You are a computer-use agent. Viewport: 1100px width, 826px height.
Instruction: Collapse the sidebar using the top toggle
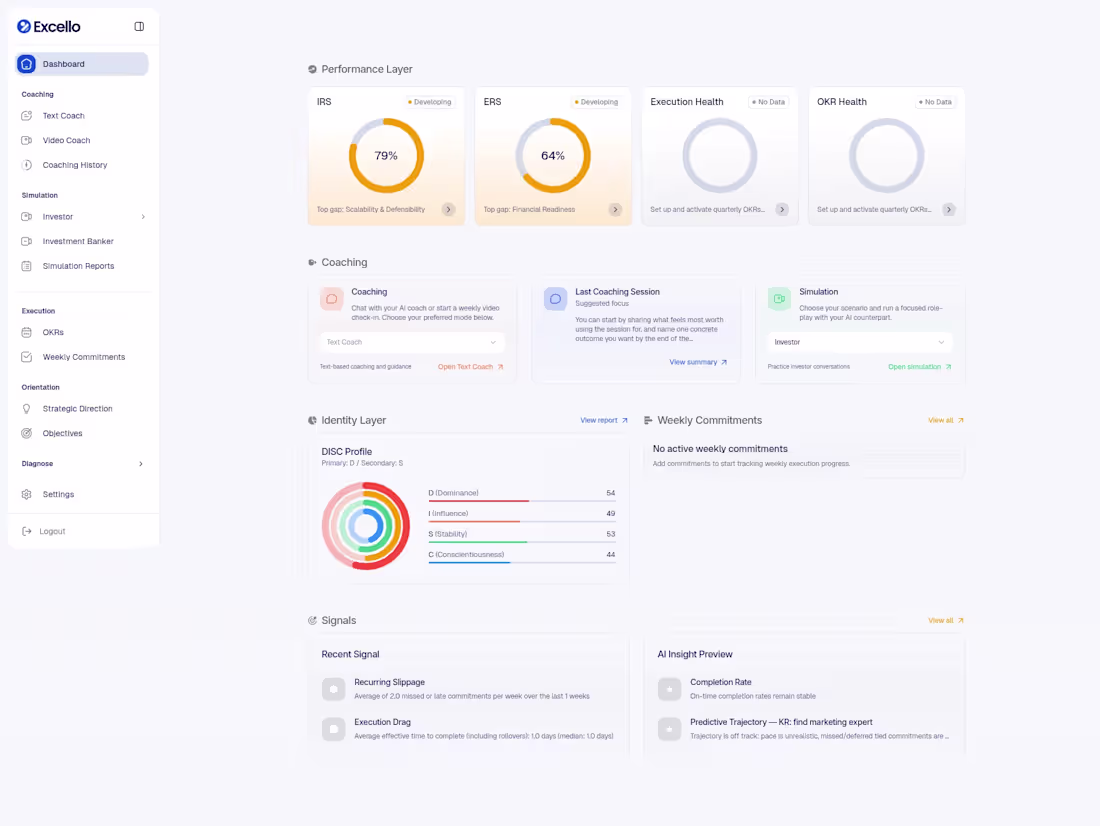(139, 26)
